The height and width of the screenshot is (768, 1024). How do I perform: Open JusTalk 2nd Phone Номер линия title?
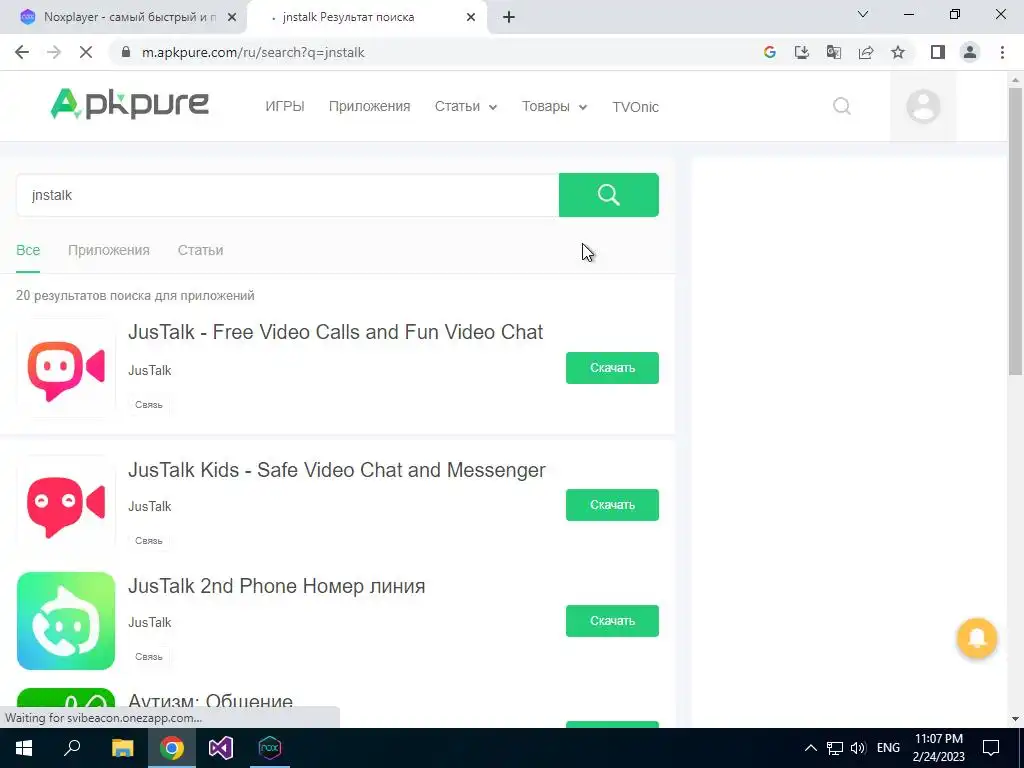coord(276,586)
